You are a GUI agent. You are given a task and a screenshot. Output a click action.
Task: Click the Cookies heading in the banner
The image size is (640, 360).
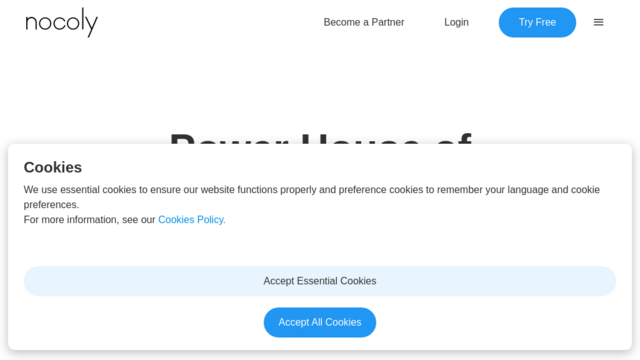tap(53, 167)
